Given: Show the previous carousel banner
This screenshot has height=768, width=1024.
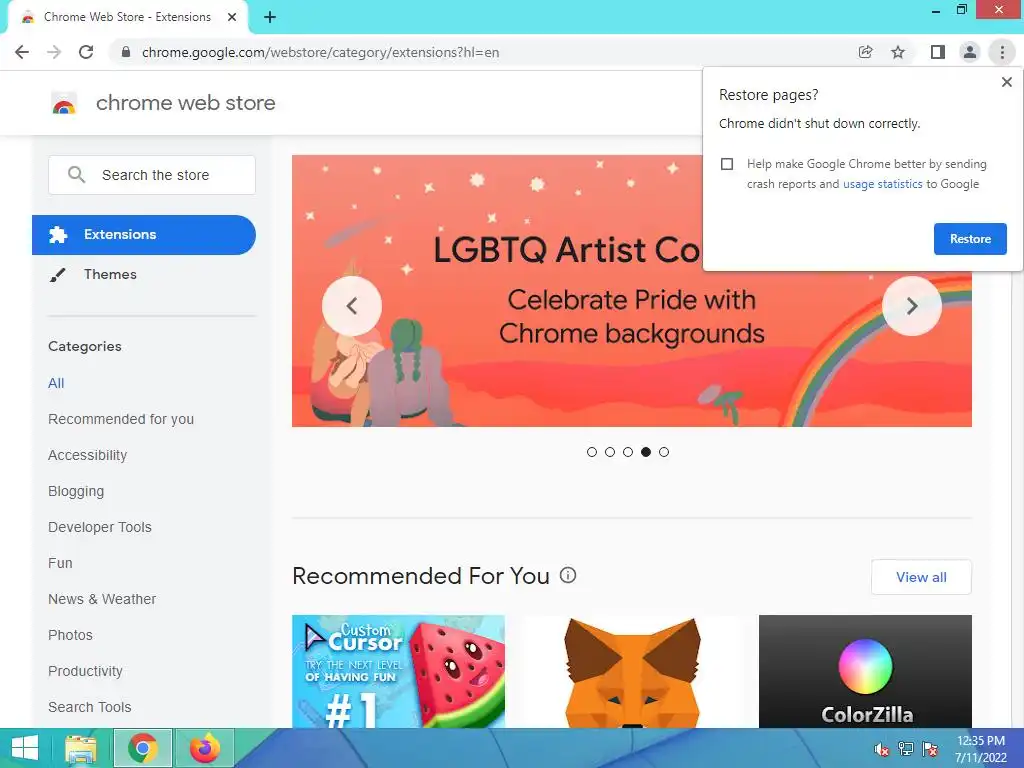Looking at the screenshot, I should point(351,306).
